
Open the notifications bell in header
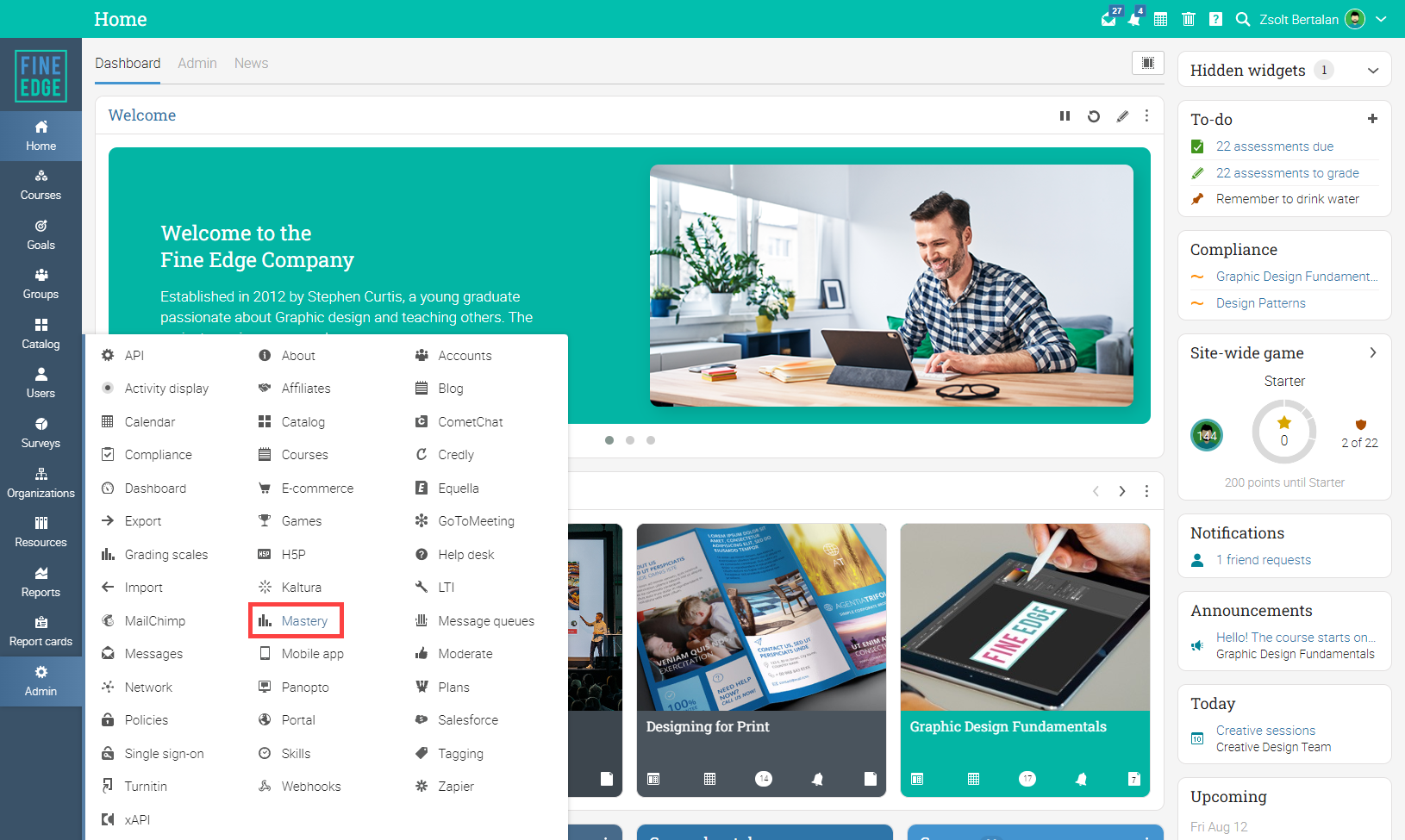1134,18
